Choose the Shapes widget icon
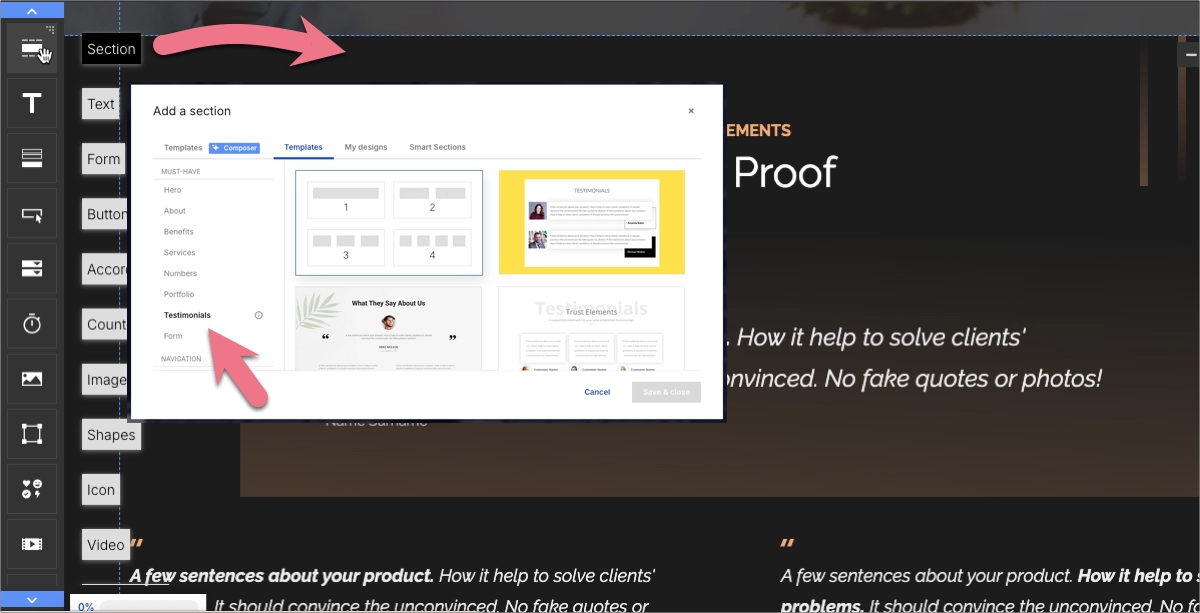1200x613 pixels. (32, 433)
